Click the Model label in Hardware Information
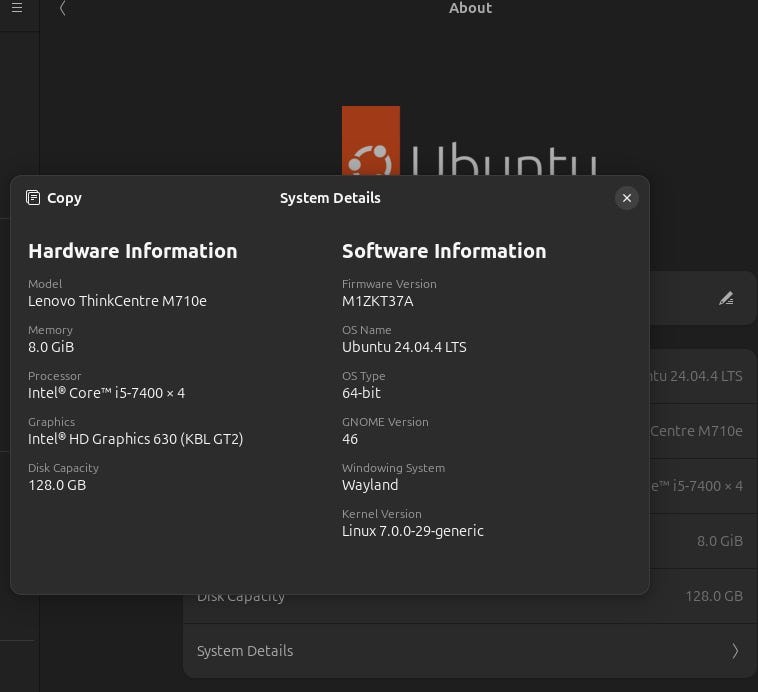The height and width of the screenshot is (692, 758). pos(45,284)
